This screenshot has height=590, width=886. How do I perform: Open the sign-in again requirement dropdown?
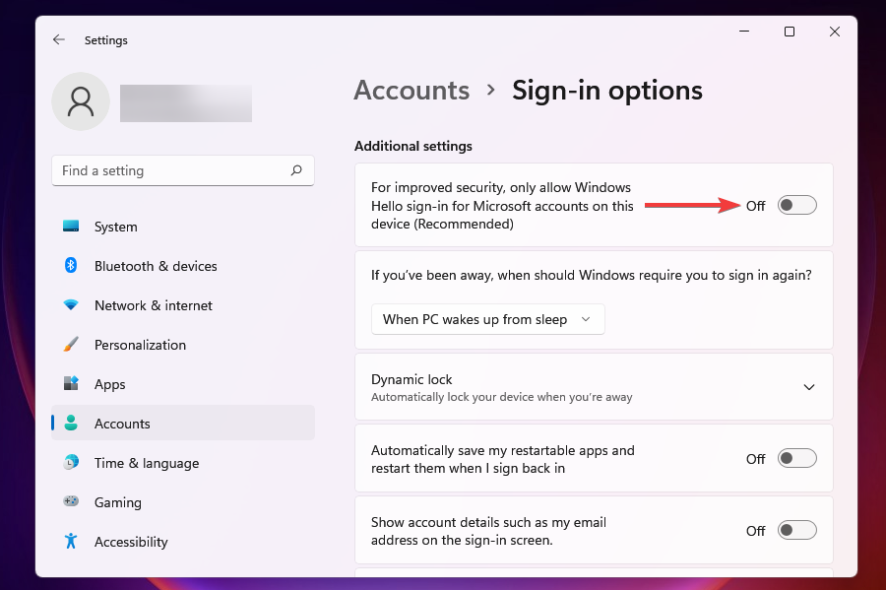point(487,319)
